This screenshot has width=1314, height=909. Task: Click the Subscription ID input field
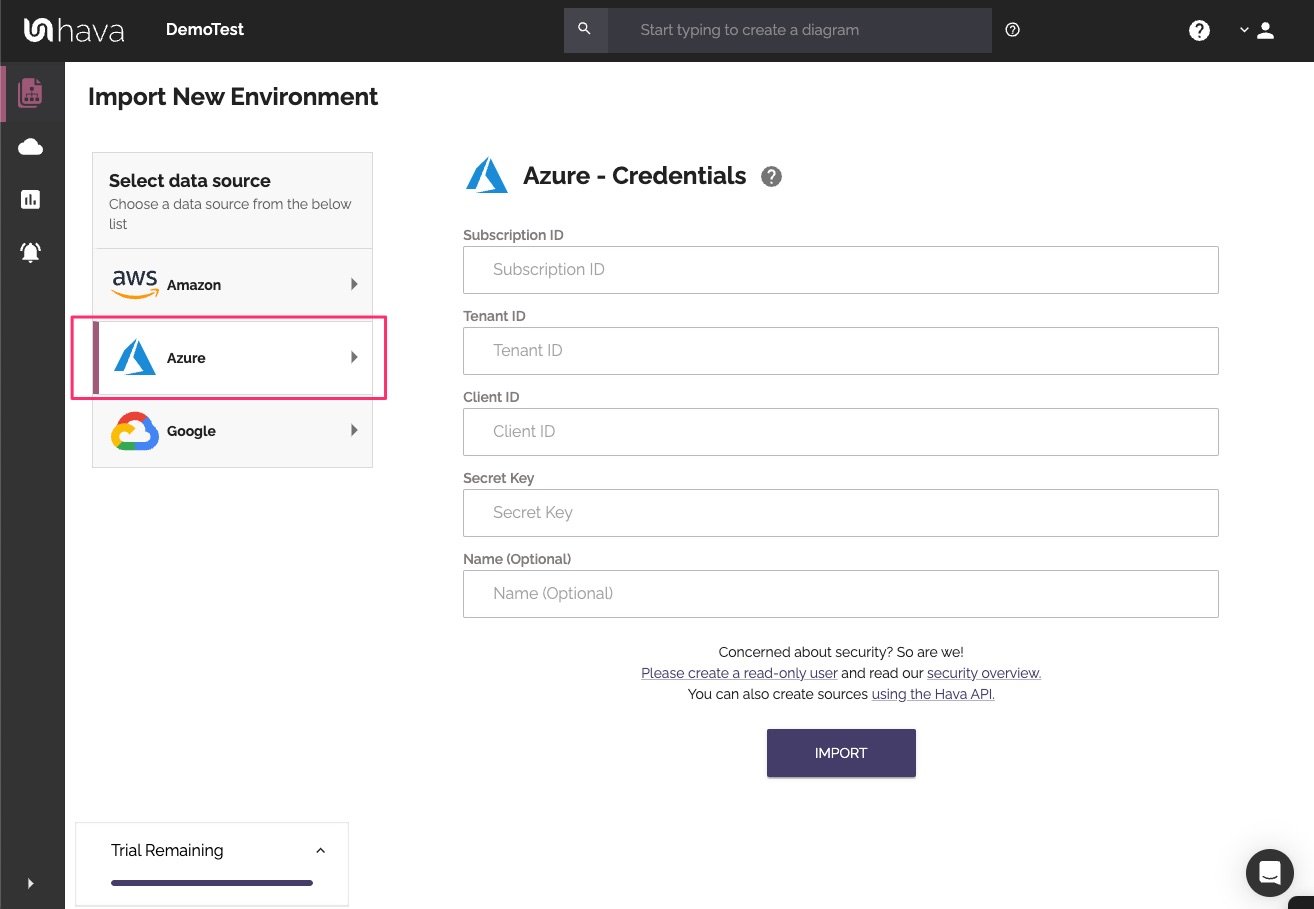(x=841, y=269)
